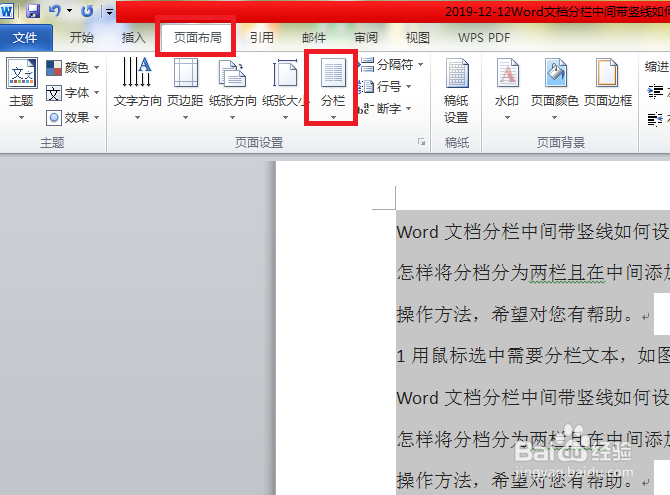The height and width of the screenshot is (495, 670).
Task: Click the first 'Word 文档分栏中间带竖线' heading line
Action: tap(533, 233)
